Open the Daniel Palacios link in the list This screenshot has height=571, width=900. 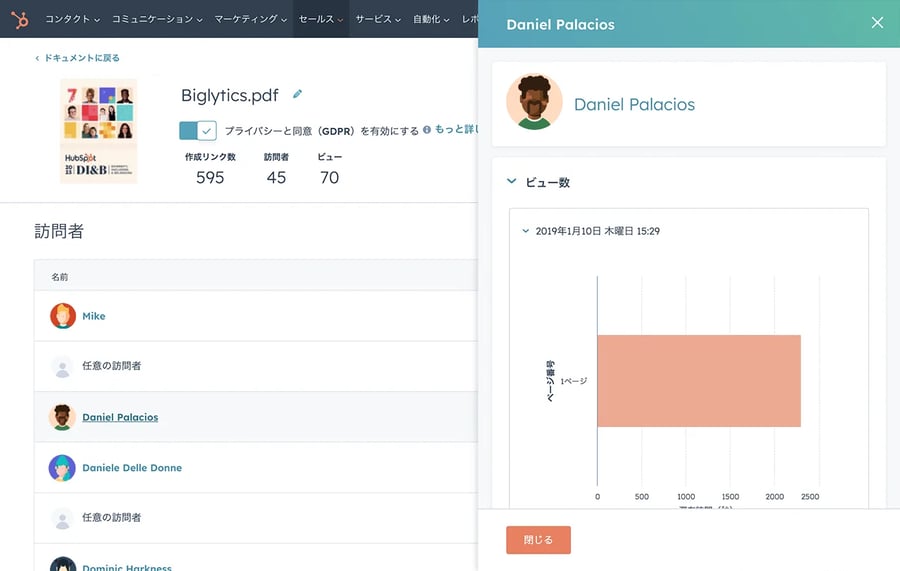[120, 417]
